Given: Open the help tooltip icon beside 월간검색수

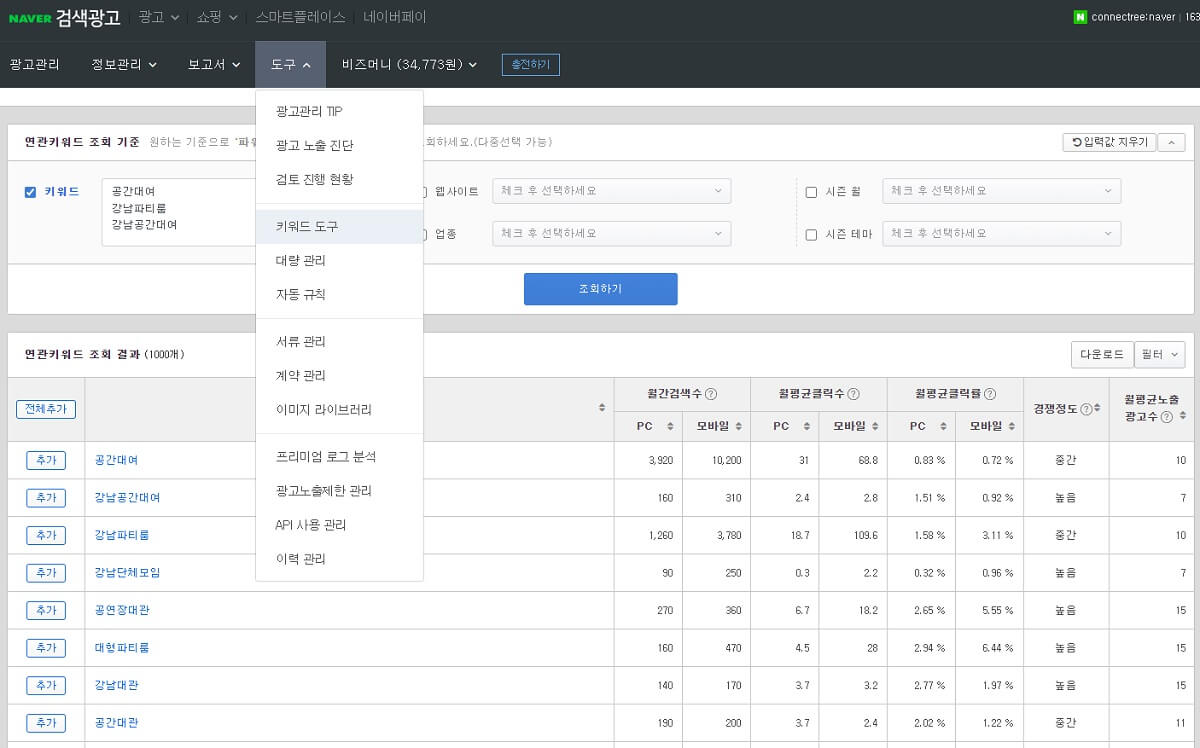Looking at the screenshot, I should [x=713, y=394].
